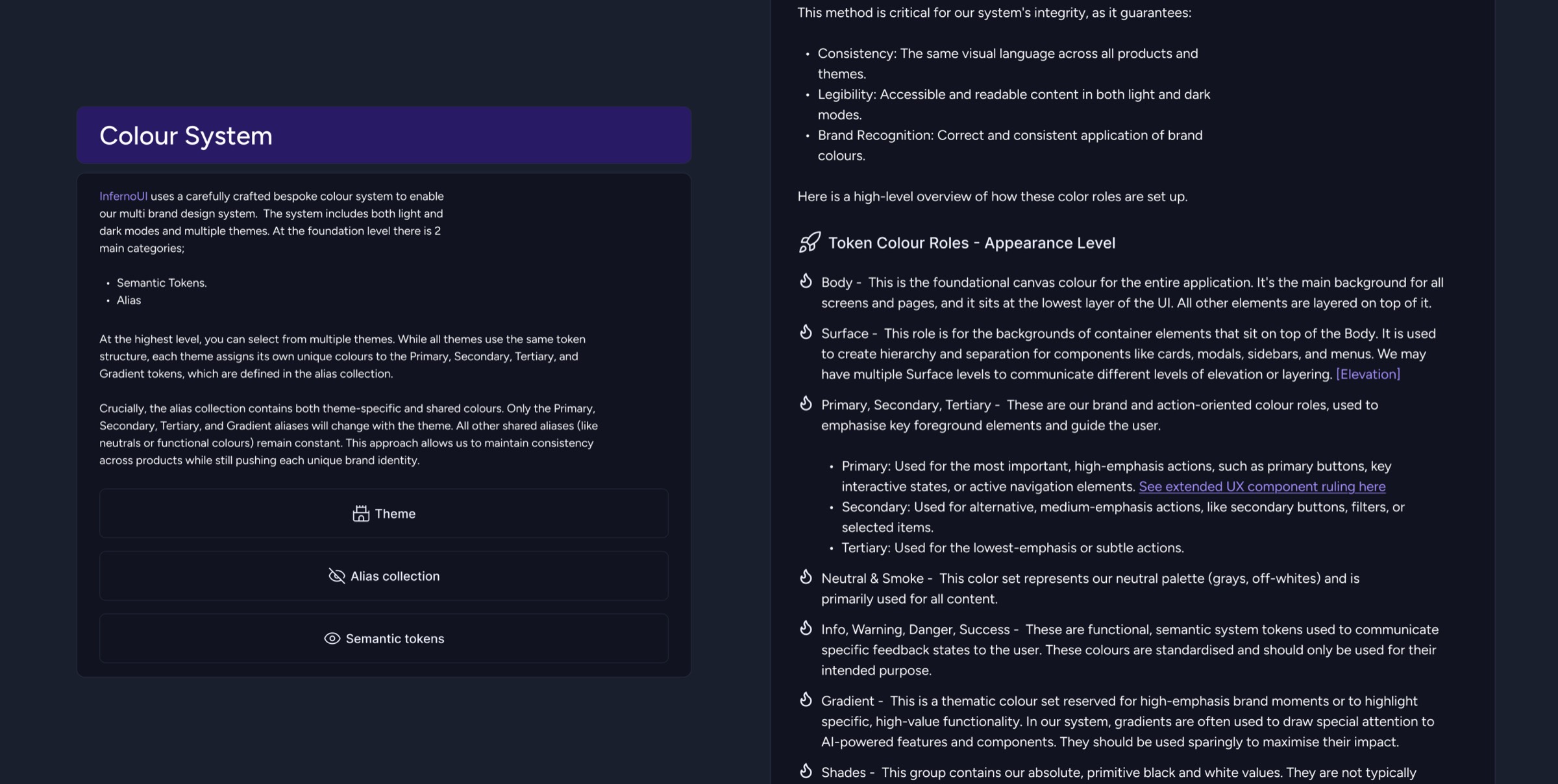Click the 'Consistency:' bullet text
Viewport: 1558px width, 784px height.
tap(1008, 64)
